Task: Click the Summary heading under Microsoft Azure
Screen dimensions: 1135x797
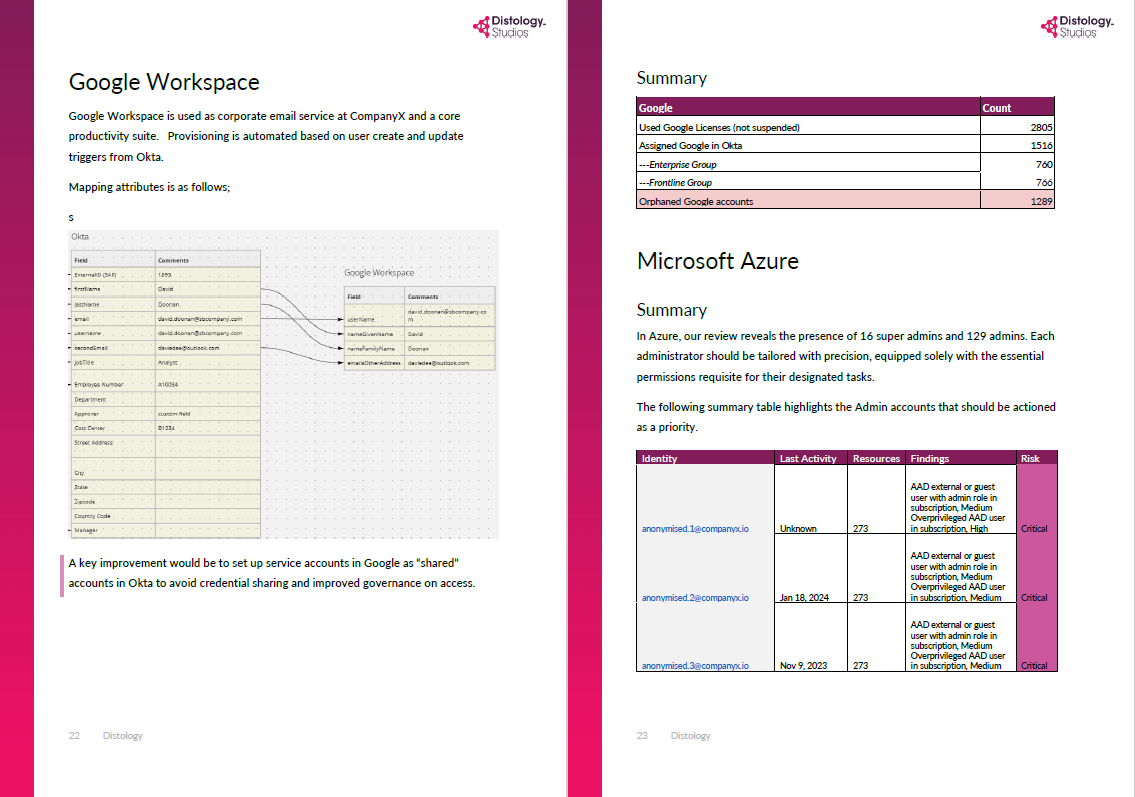Action: tap(672, 310)
